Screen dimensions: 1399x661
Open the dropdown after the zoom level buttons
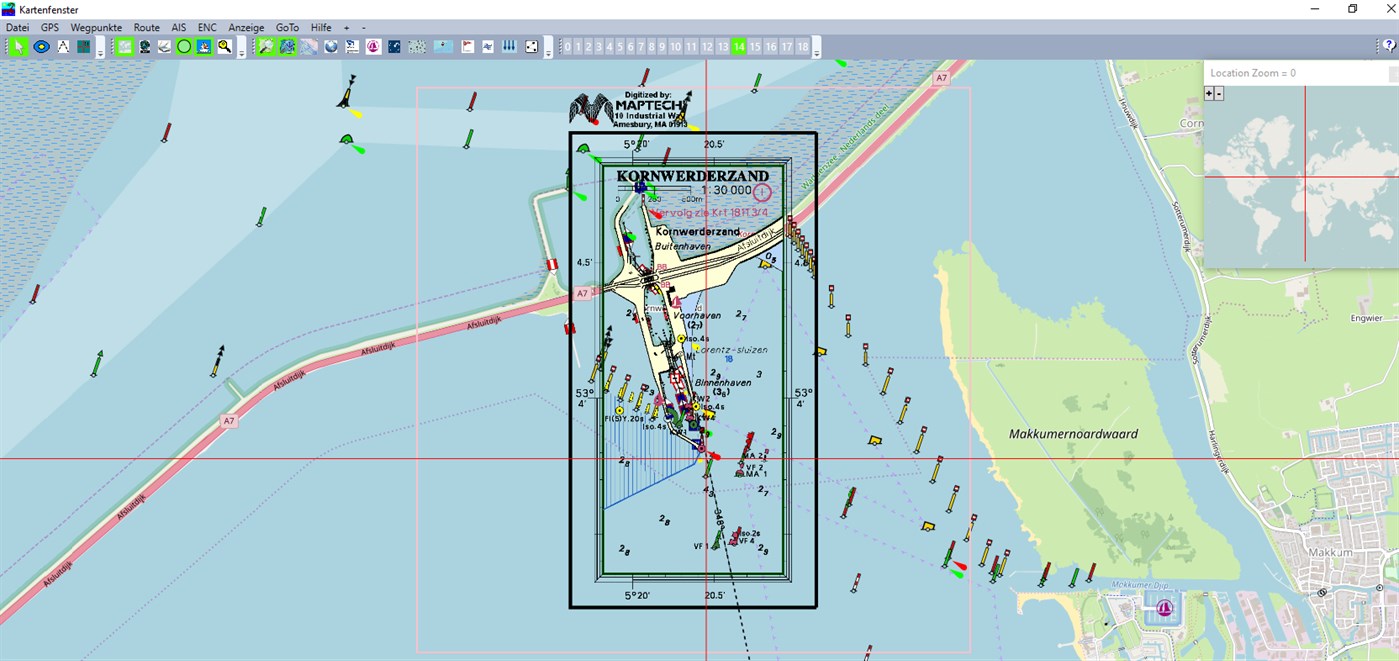click(817, 51)
